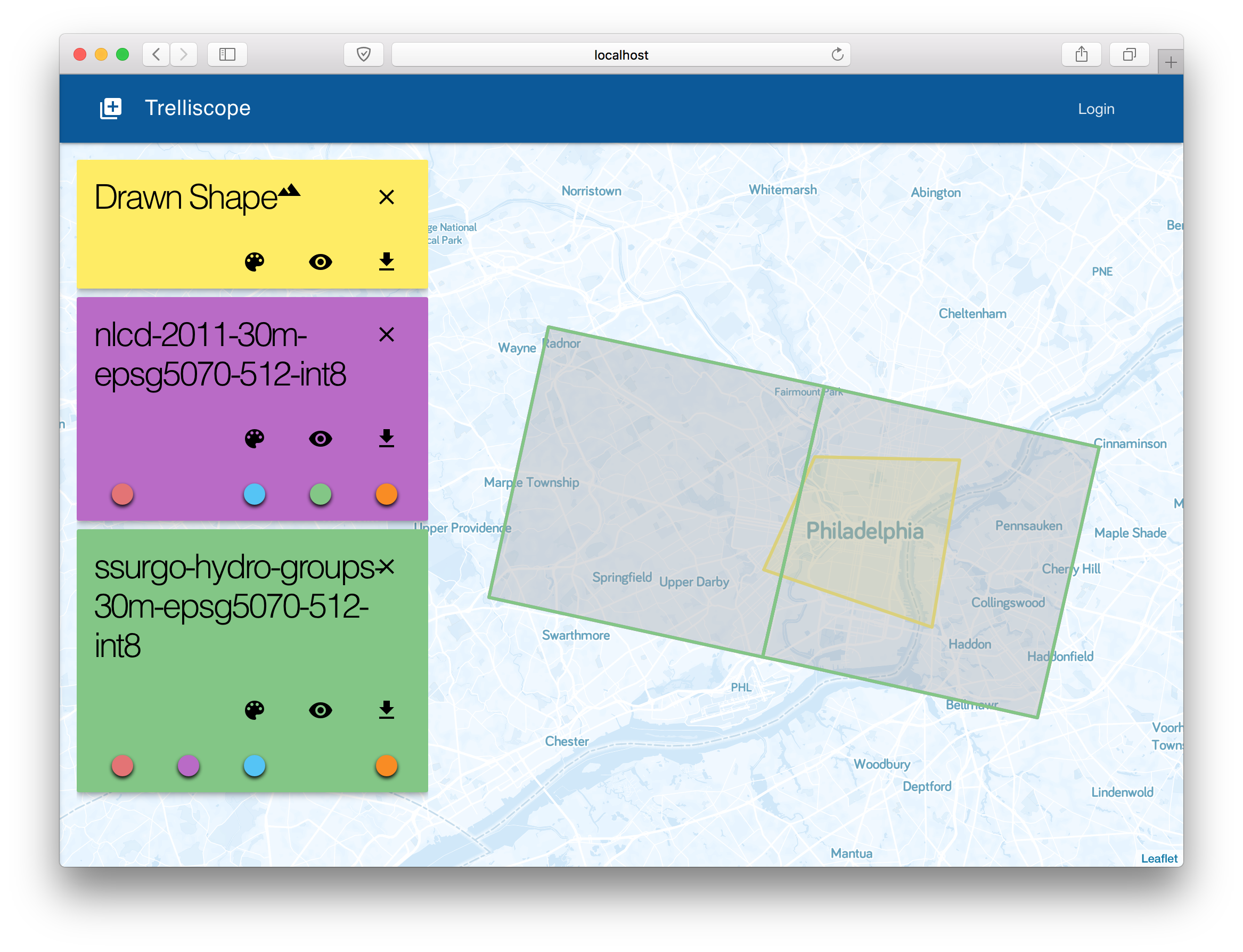Click the Trelliscope add-library logo icon
The width and height of the screenshot is (1243, 952).
(111, 108)
